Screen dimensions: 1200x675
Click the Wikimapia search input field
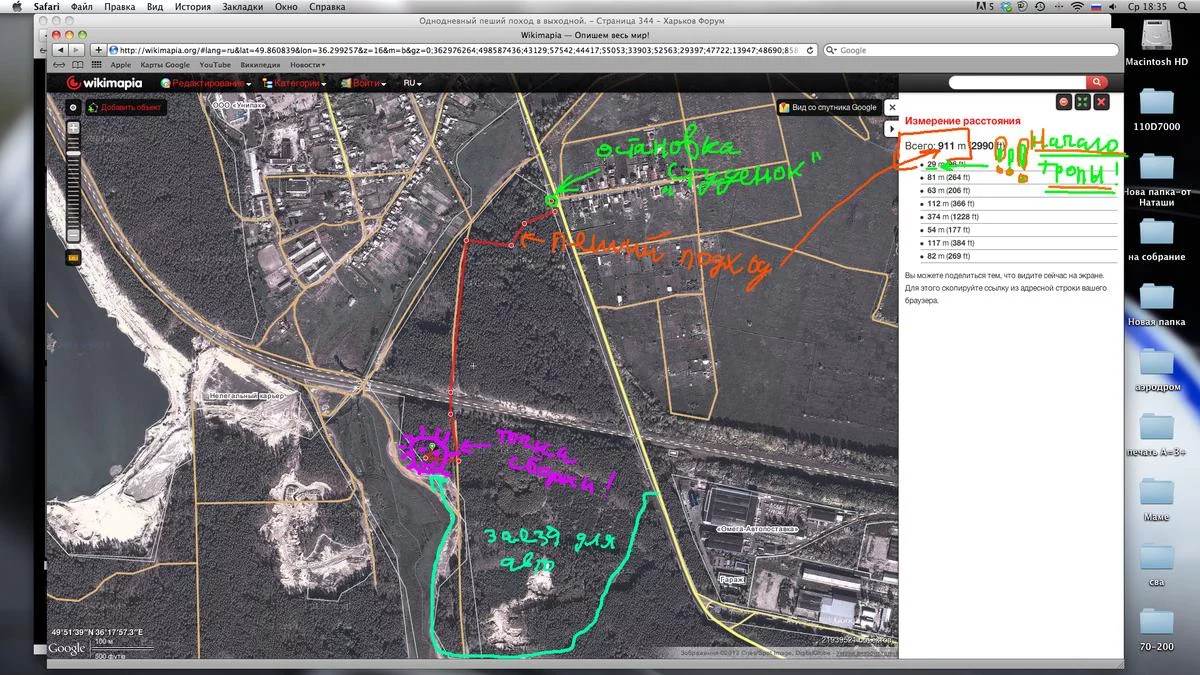pos(1016,83)
